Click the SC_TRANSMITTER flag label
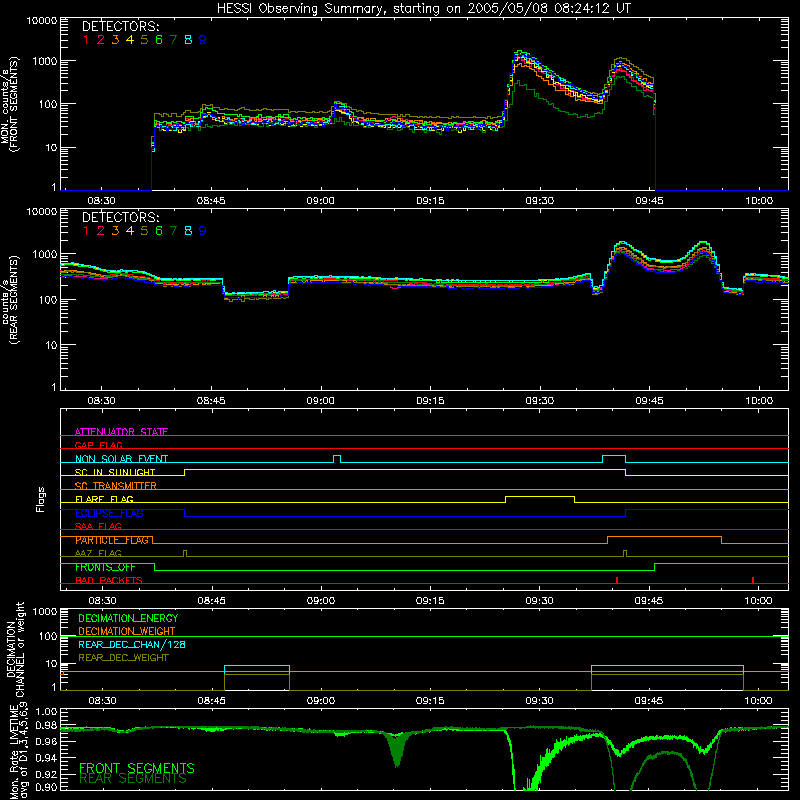800x800 pixels. tap(115, 485)
